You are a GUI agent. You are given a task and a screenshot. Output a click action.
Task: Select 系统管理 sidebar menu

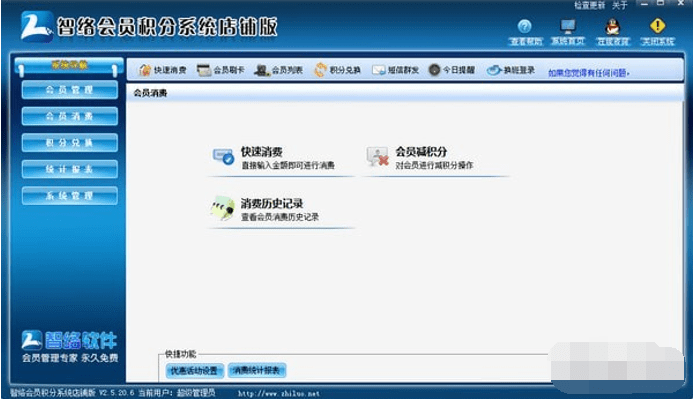click(70, 196)
